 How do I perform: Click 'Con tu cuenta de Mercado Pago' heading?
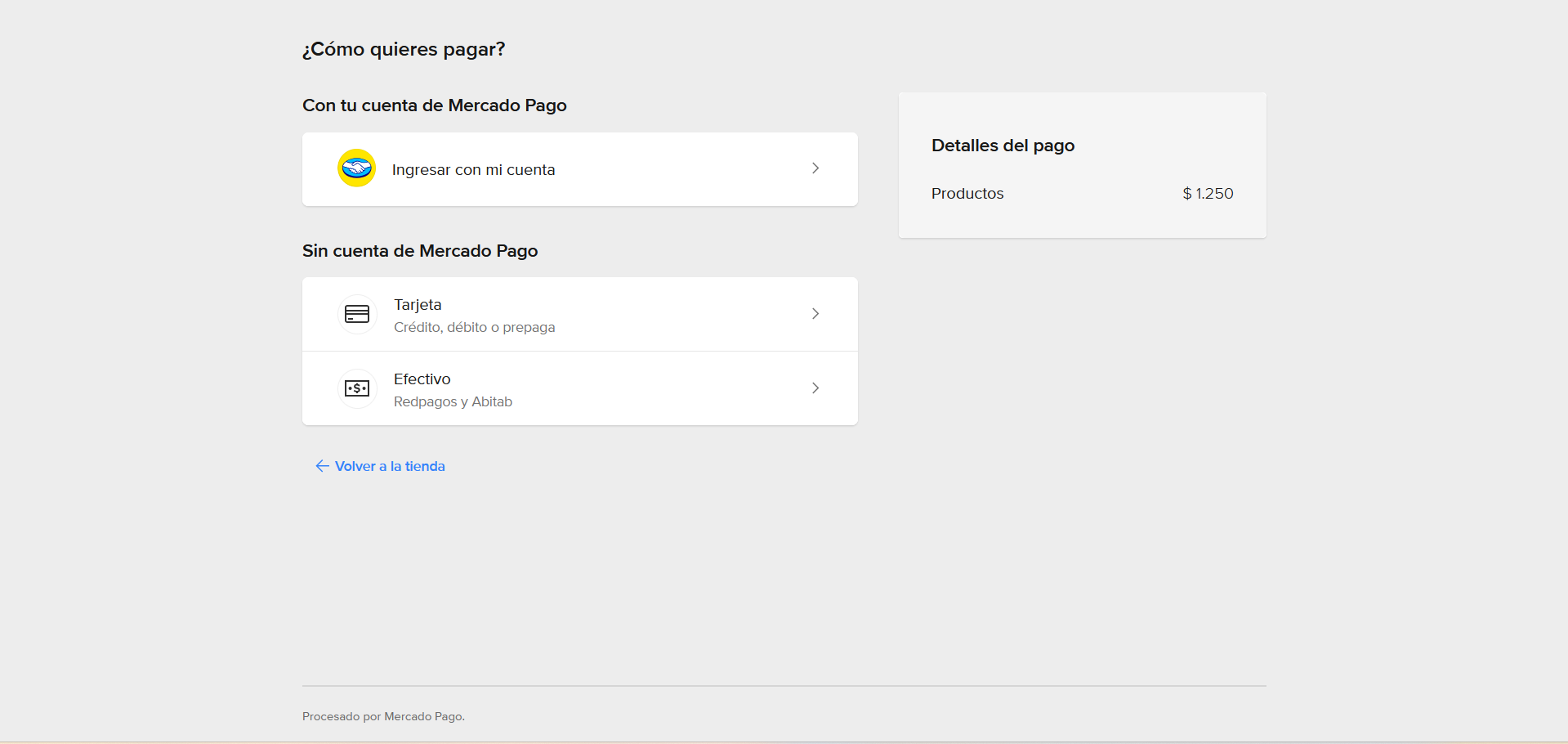[x=434, y=105]
